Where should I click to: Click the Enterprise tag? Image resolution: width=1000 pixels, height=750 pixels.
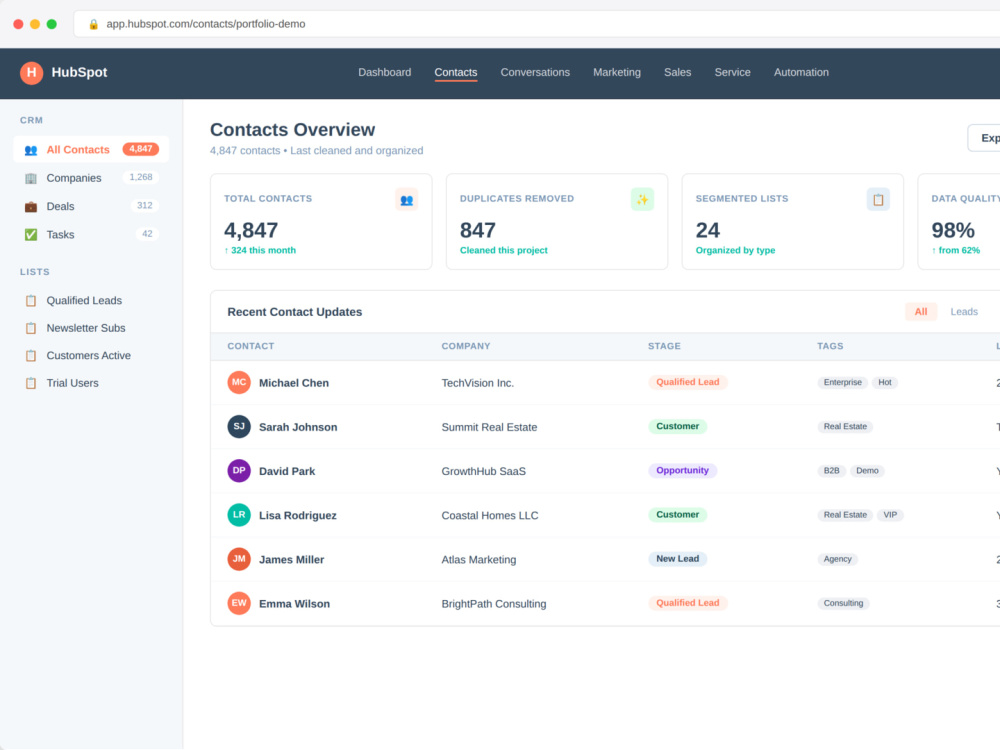(x=842, y=383)
